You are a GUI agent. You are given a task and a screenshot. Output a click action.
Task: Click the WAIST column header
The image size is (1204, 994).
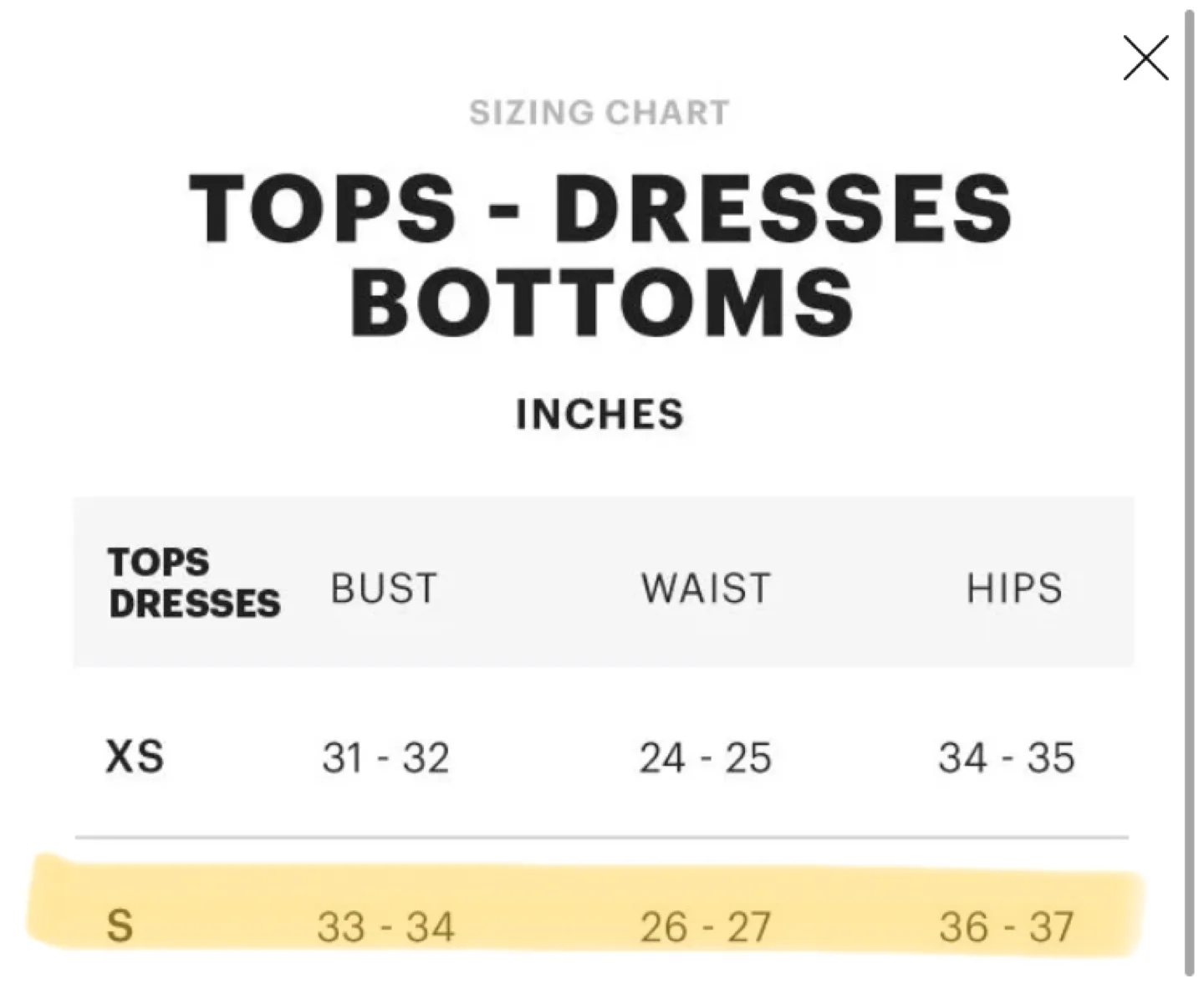[707, 588]
